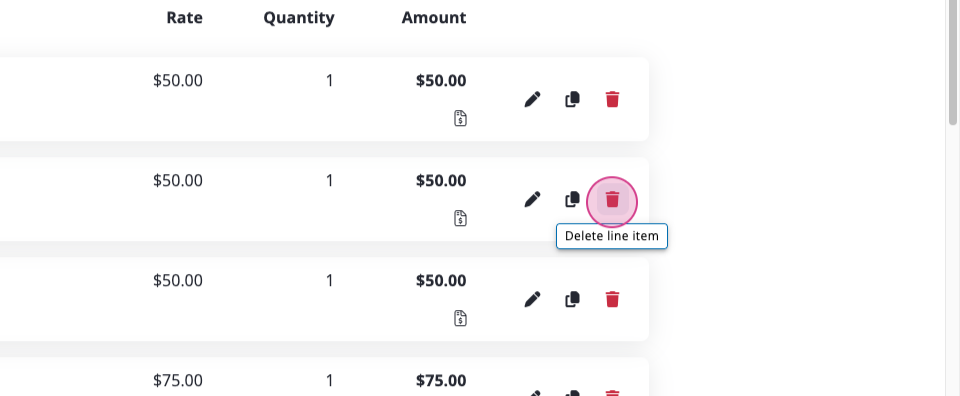Open the invoice document icon in third row

pyautogui.click(x=460, y=318)
